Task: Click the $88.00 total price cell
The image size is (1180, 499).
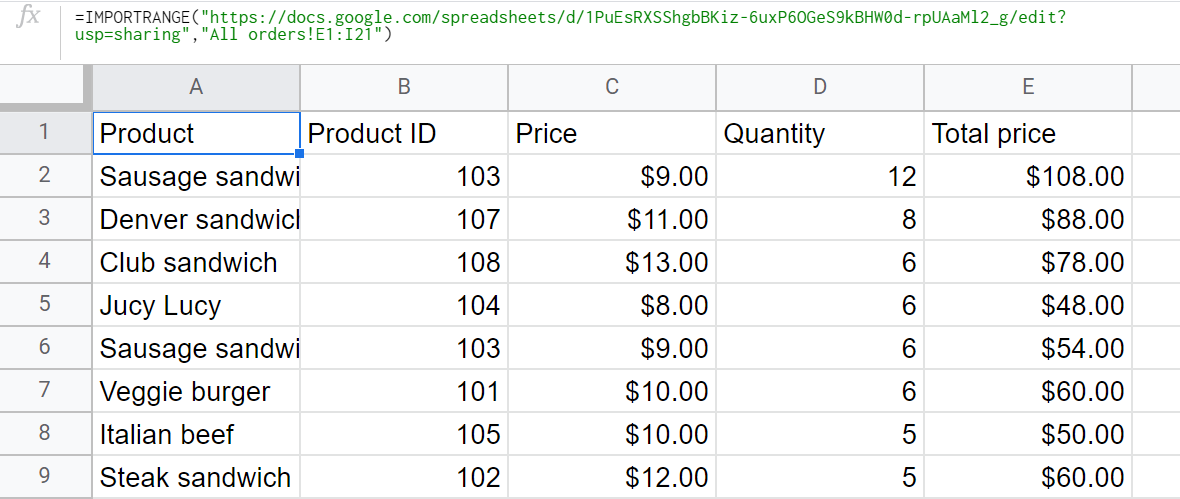Action: [x=1028, y=219]
